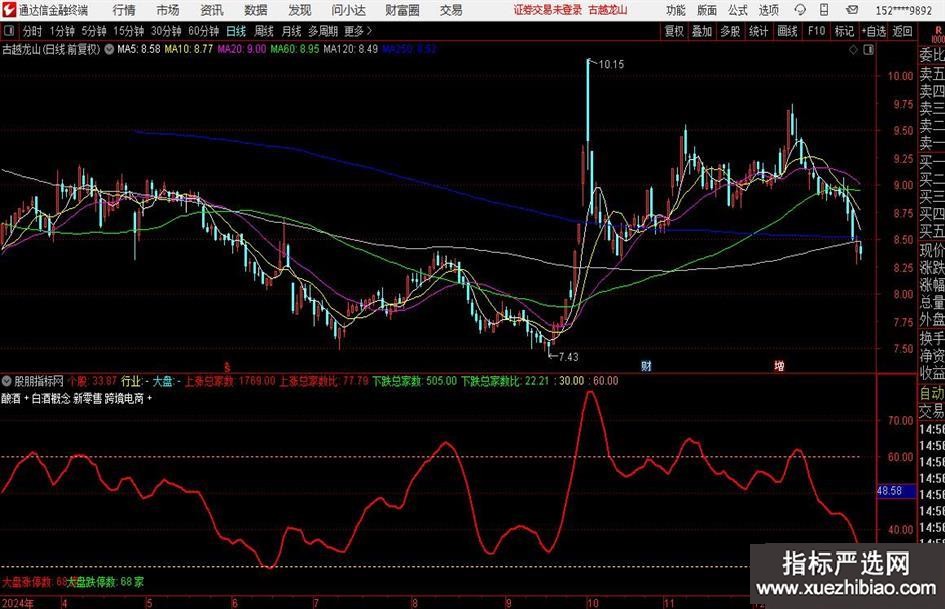Screen dimensions: 945x609
Task: Switch to 60分钟 period
Action: click(204, 31)
